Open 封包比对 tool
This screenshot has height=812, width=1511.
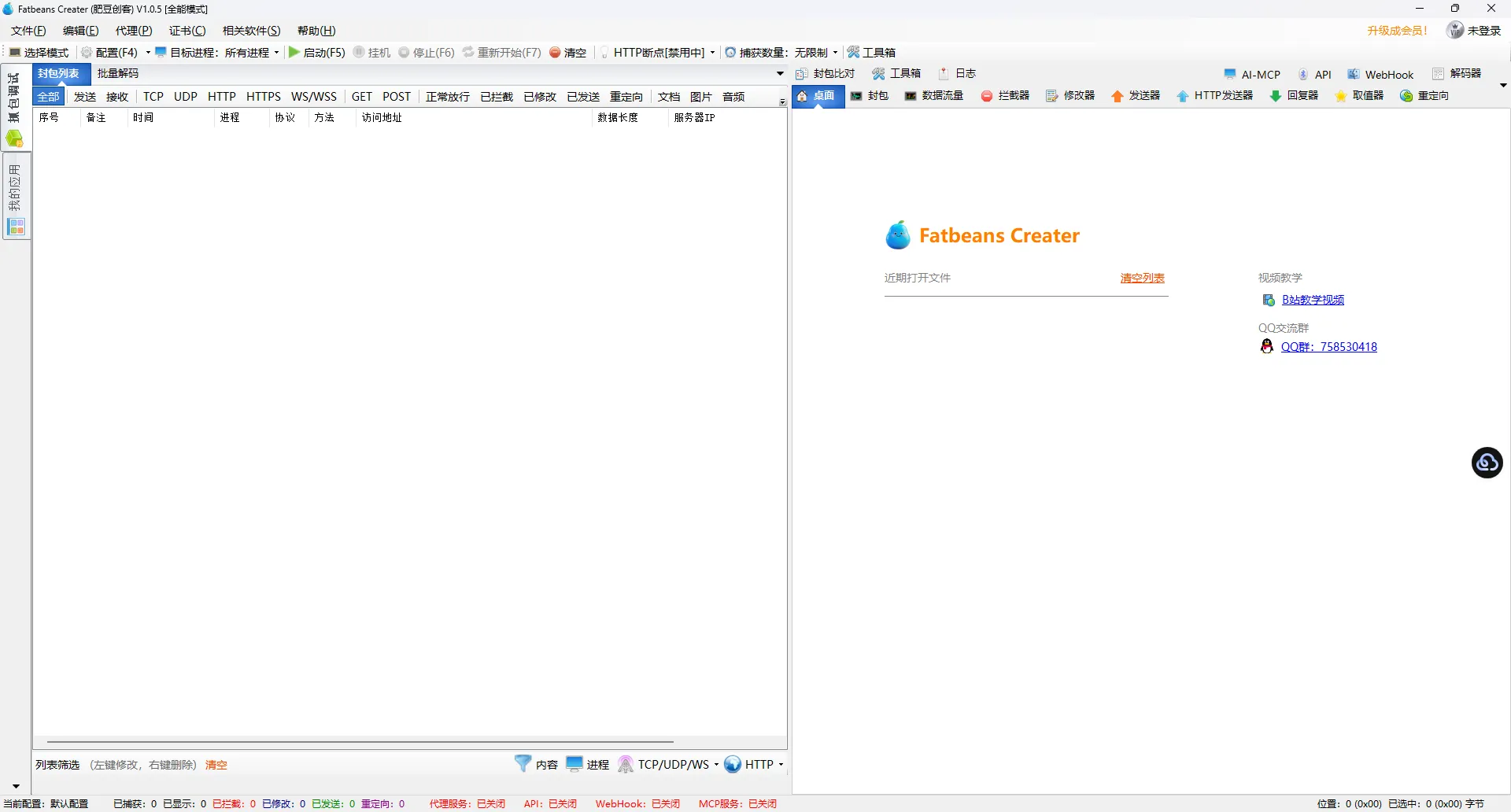(x=826, y=74)
